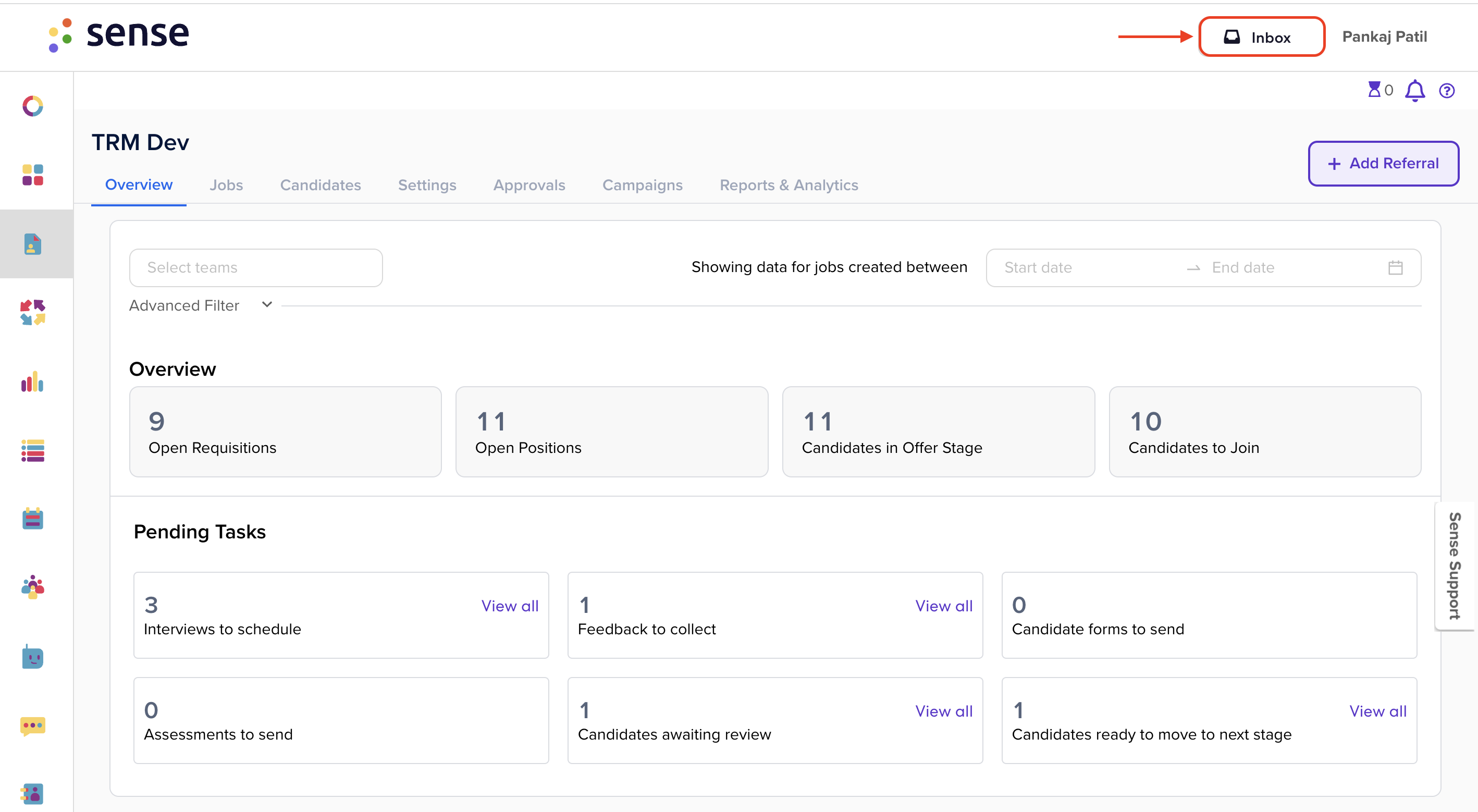The width and height of the screenshot is (1478, 812).
Task: Expand the Advanced Filter section
Action: (200, 305)
